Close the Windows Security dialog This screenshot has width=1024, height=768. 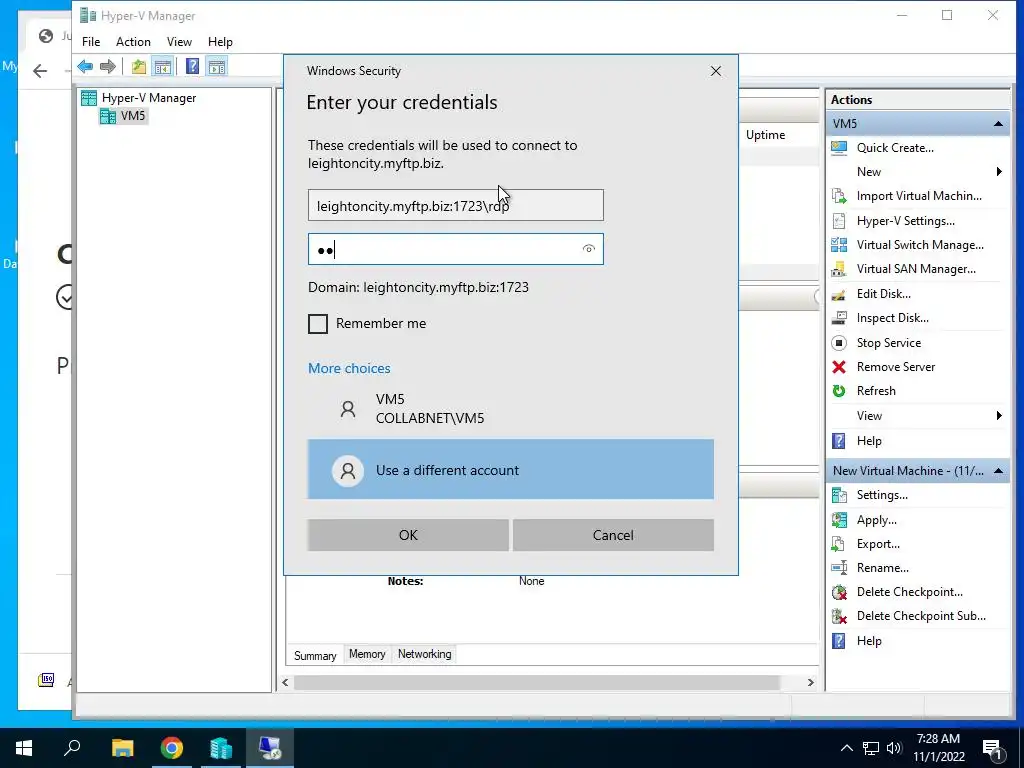(716, 71)
